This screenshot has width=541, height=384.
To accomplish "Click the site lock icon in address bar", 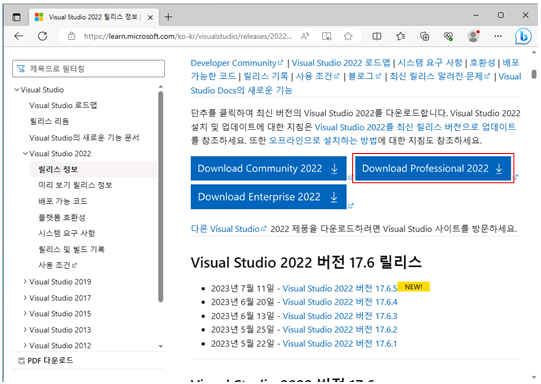I will coord(71,36).
